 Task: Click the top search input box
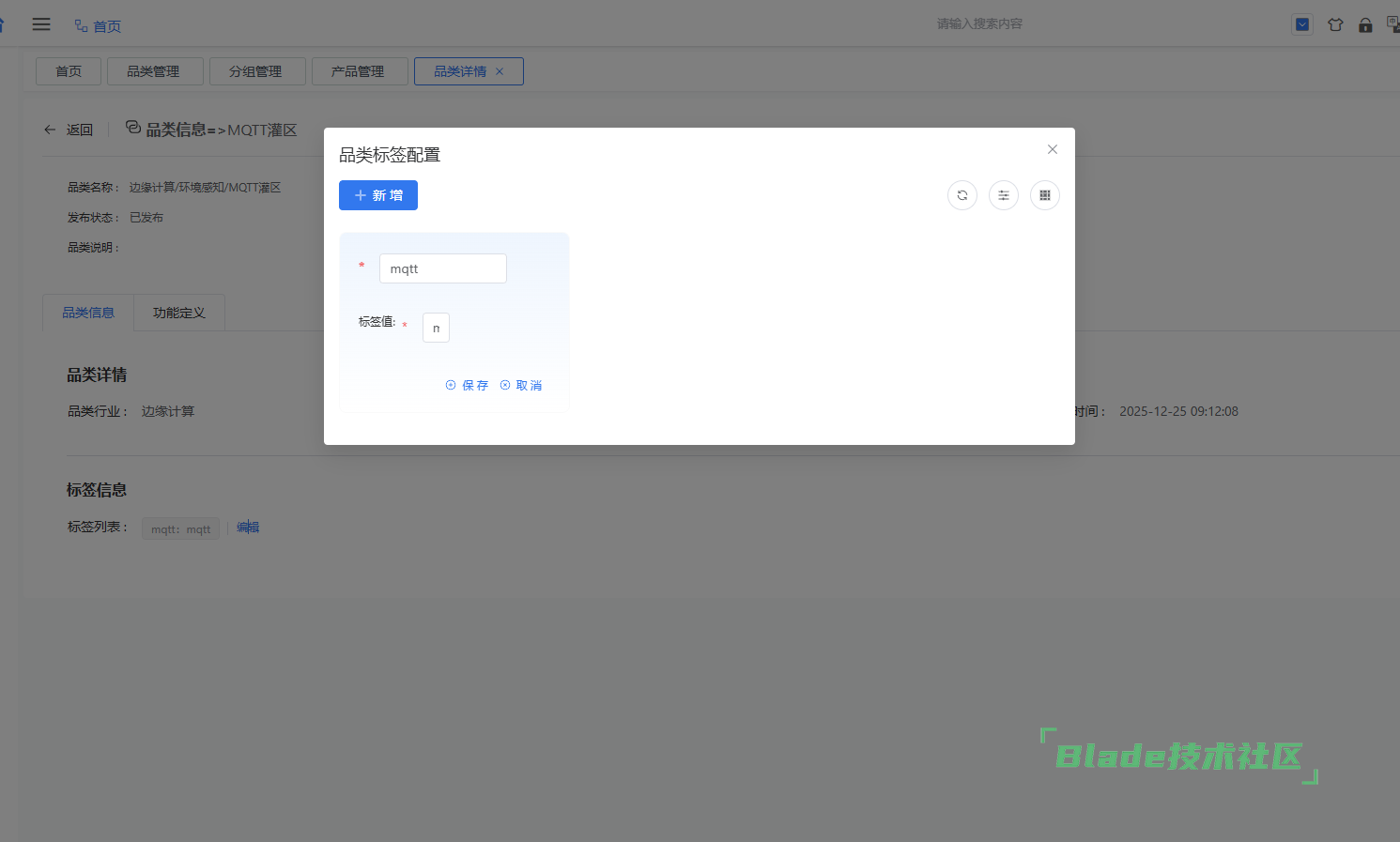point(978,23)
